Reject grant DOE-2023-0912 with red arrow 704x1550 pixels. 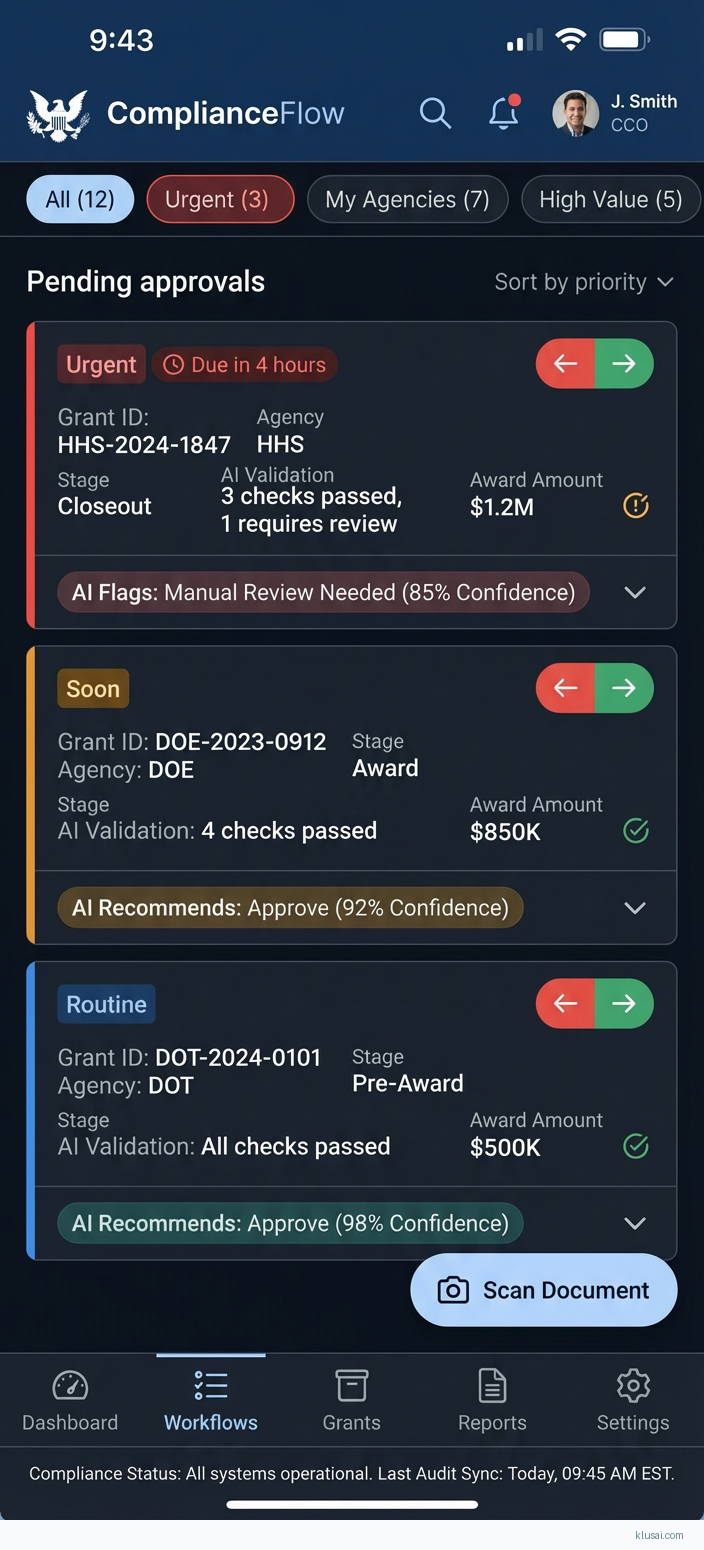coord(565,688)
